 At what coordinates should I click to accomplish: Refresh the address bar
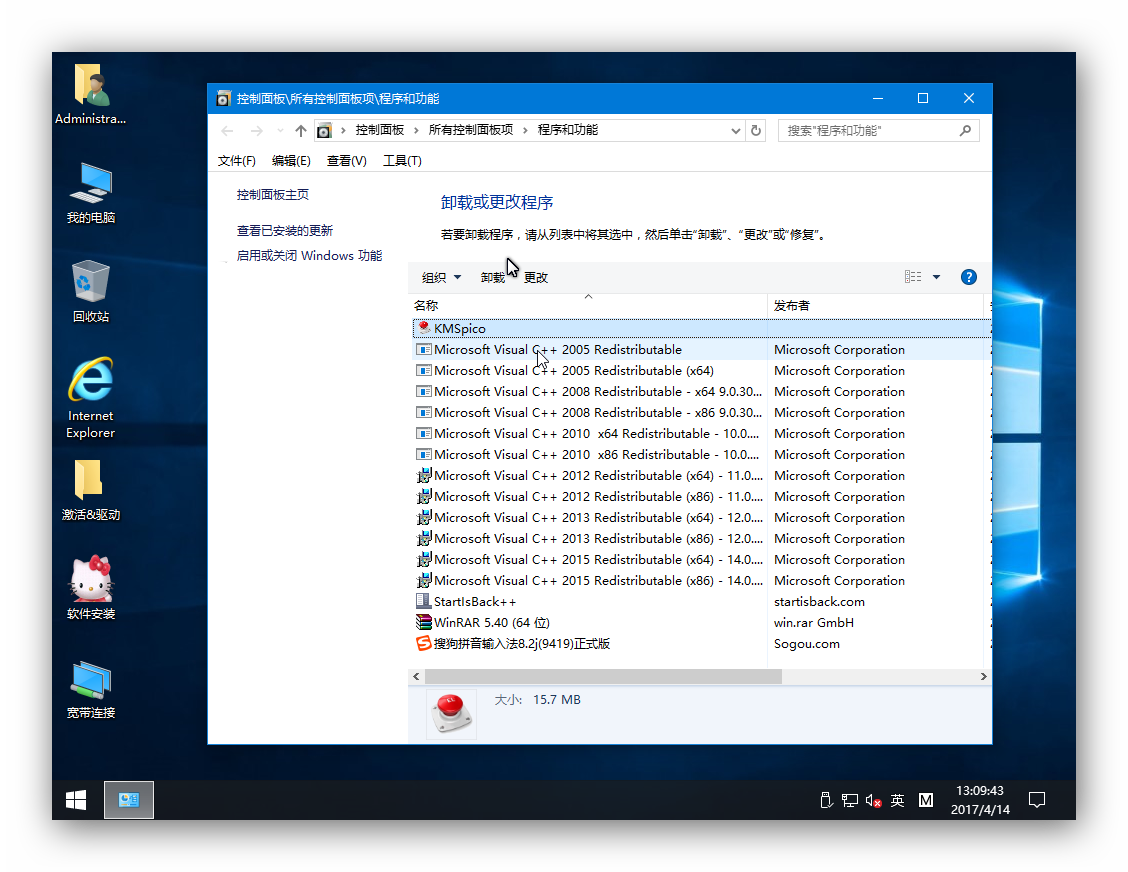pyautogui.click(x=756, y=130)
